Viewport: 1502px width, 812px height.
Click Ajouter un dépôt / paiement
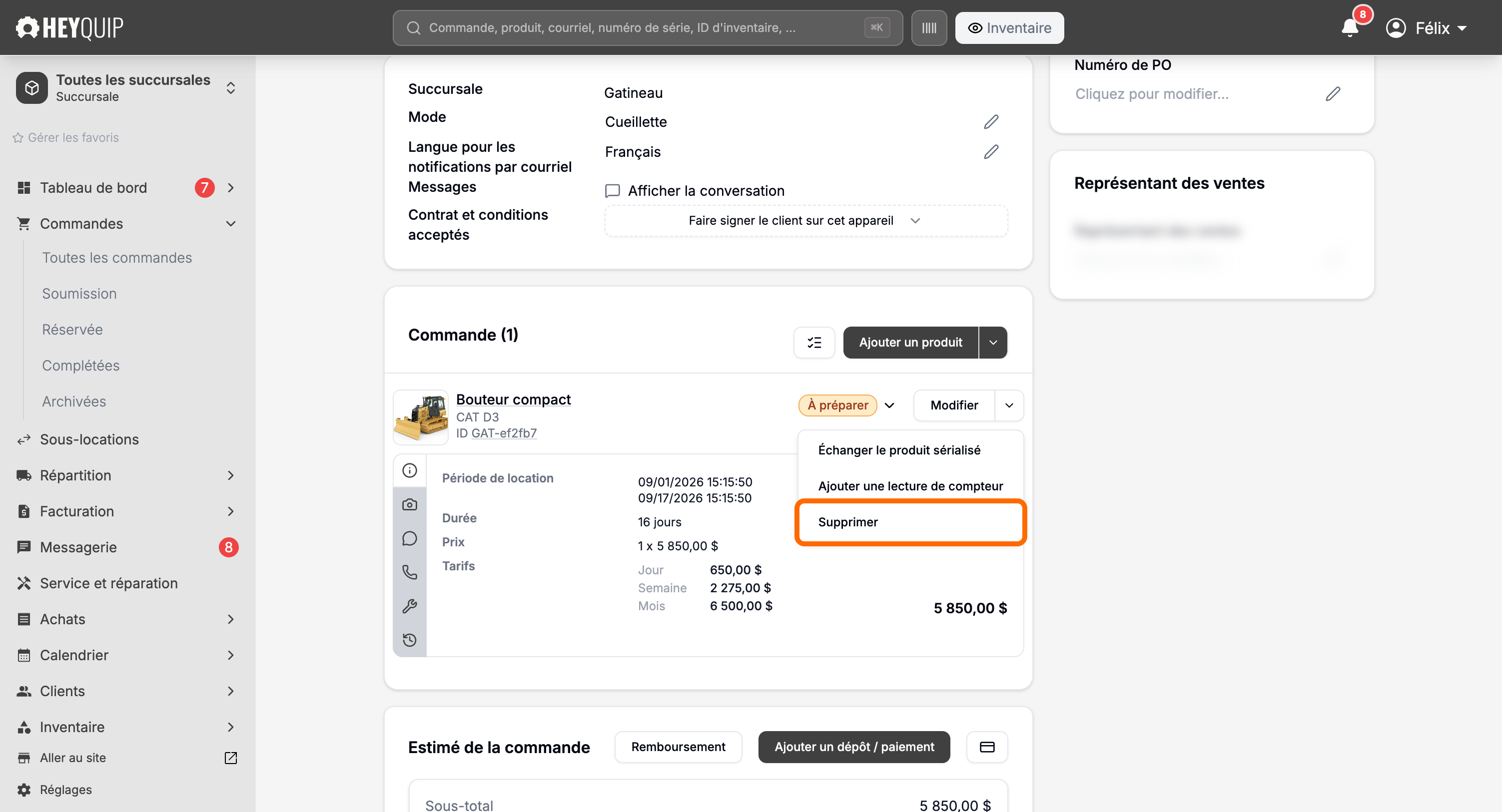click(x=853, y=747)
